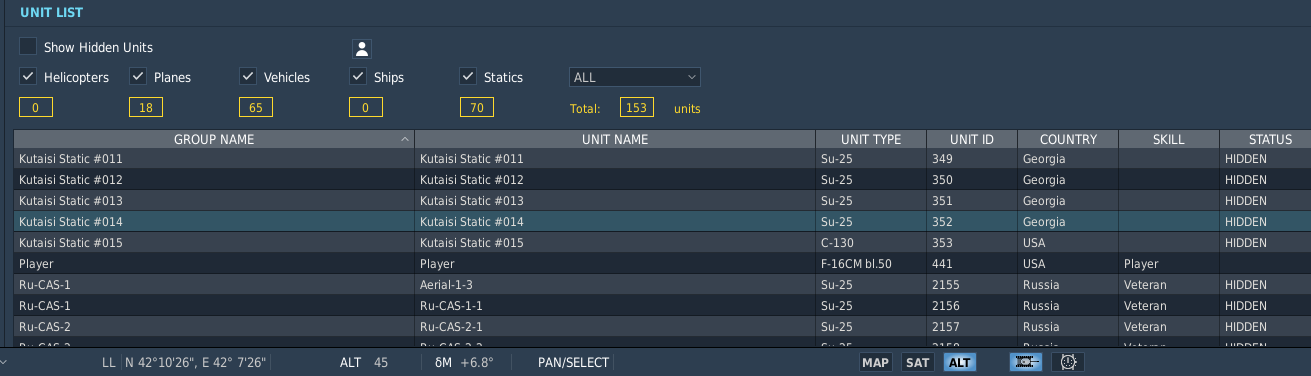Click the LL coordinate format selector
The image size is (1311, 376).
109,362
